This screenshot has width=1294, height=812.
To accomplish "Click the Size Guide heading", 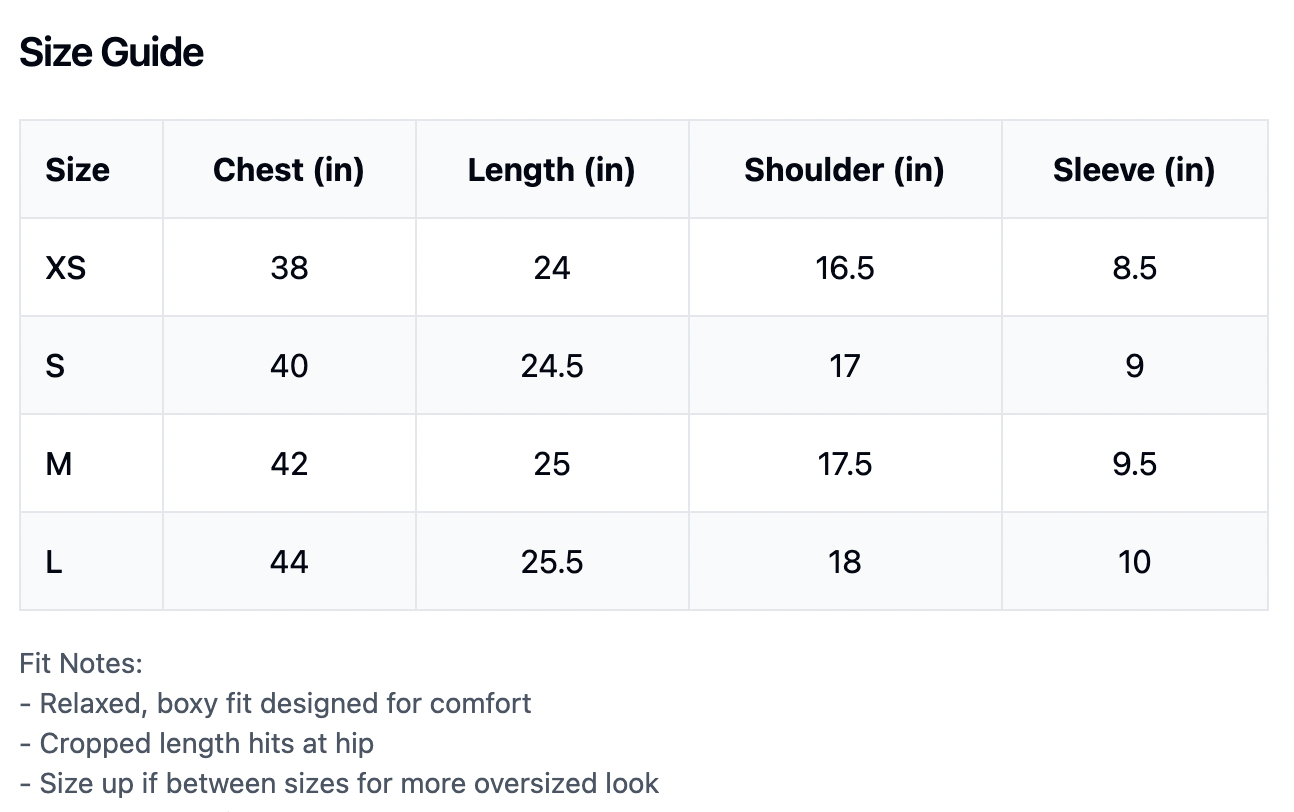I will (x=111, y=52).
